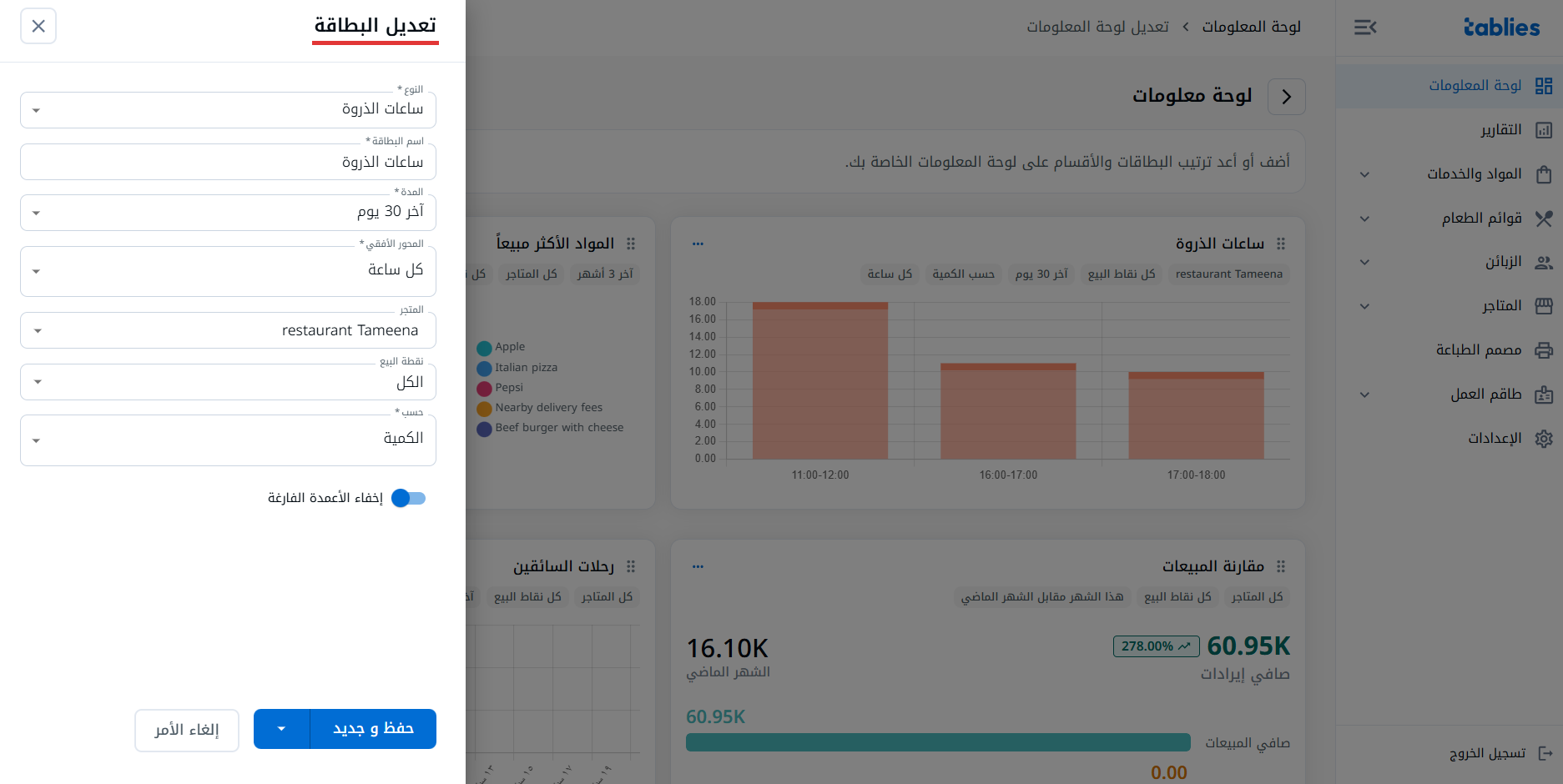This screenshot has width=1563, height=784.
Task: Close the edit card panel with X
Action: pos(38,26)
